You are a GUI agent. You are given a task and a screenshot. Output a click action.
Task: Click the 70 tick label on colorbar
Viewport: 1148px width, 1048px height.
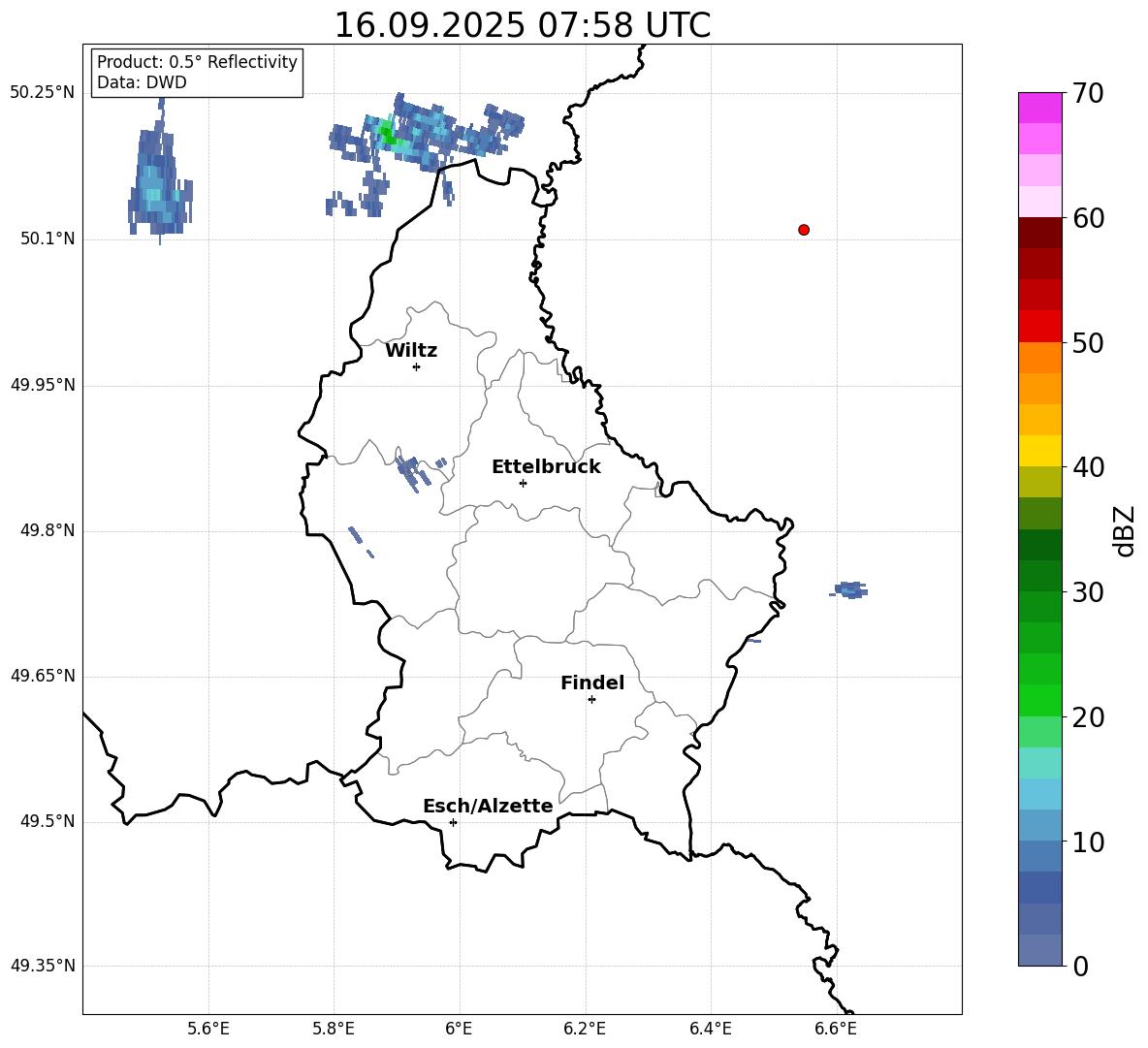pos(1088,94)
